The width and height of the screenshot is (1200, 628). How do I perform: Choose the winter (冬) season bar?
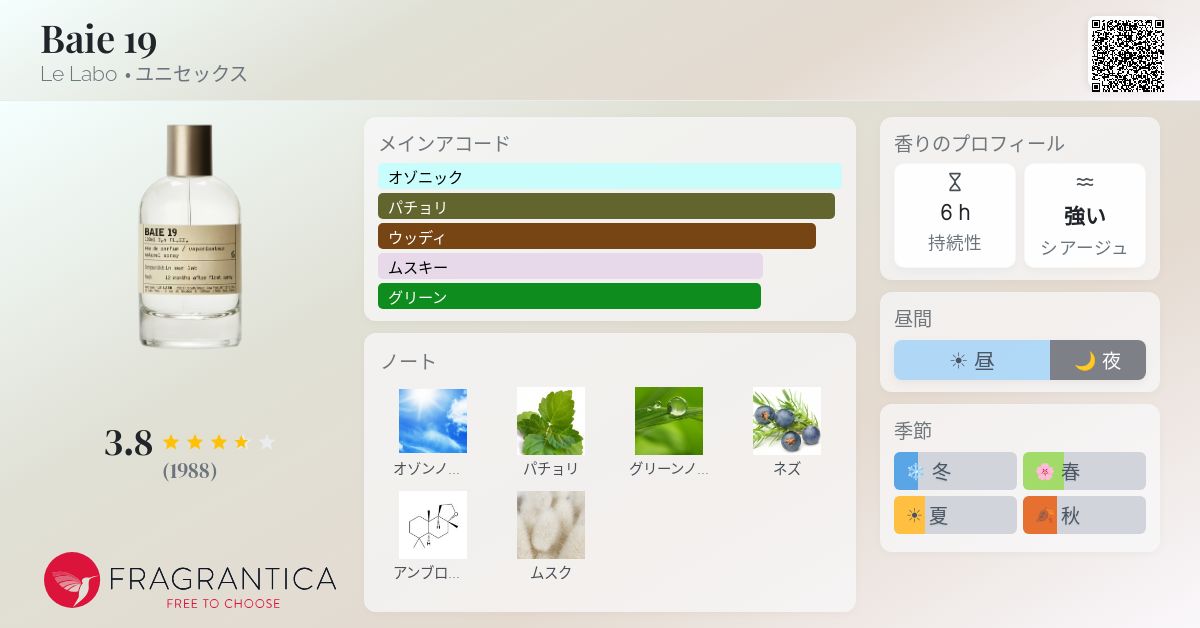[955, 471]
